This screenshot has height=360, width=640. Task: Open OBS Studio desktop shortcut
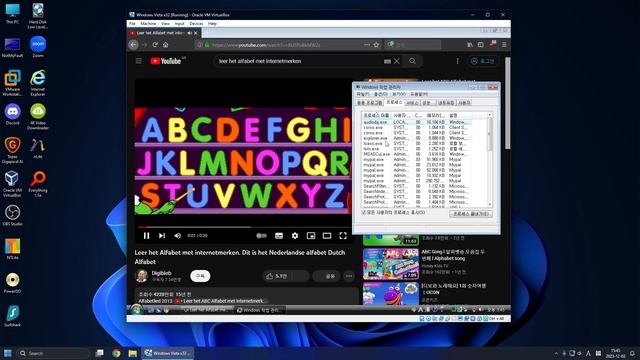coord(13,216)
